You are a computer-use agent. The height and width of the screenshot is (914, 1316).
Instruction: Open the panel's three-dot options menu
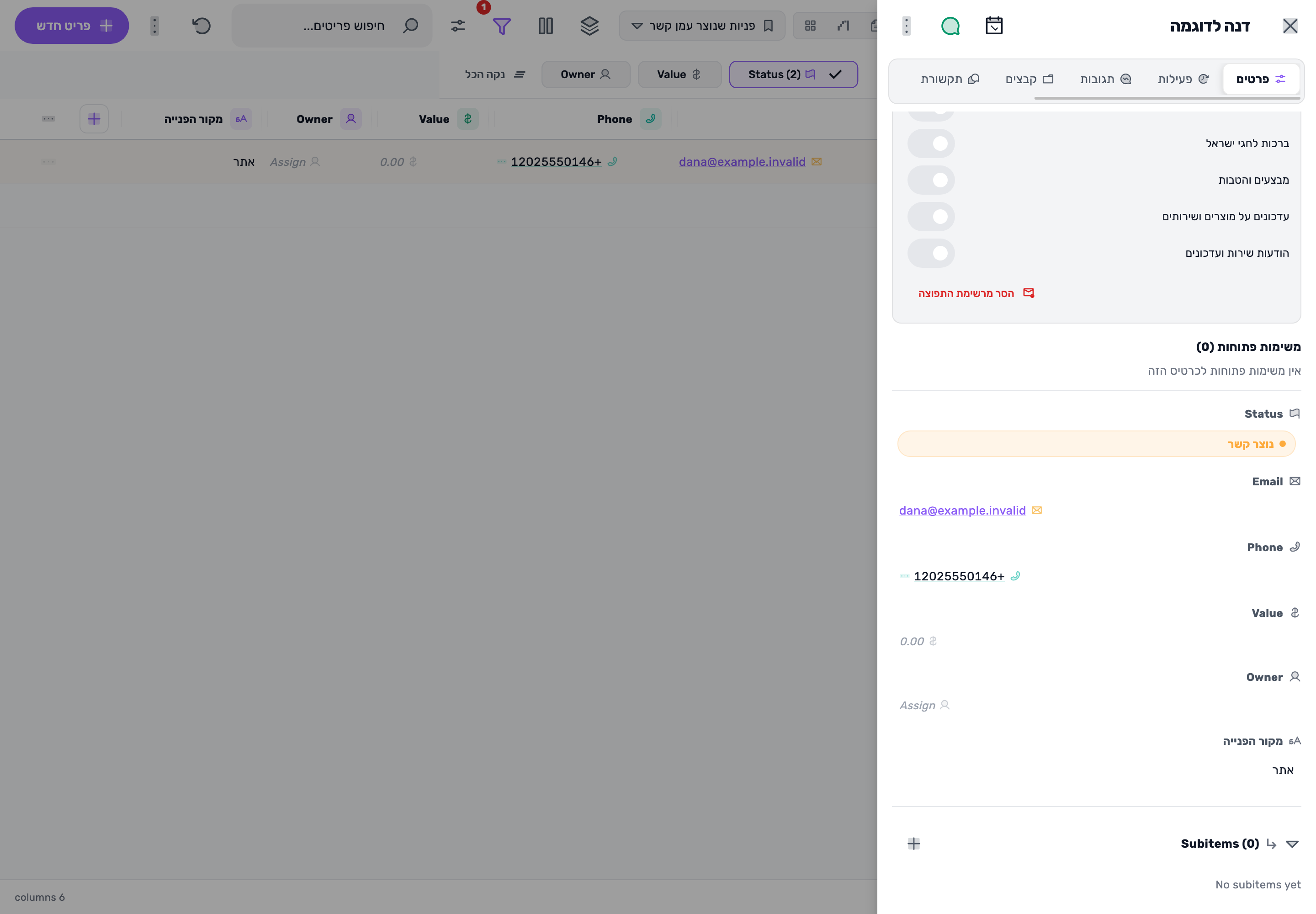pyautogui.click(x=906, y=26)
